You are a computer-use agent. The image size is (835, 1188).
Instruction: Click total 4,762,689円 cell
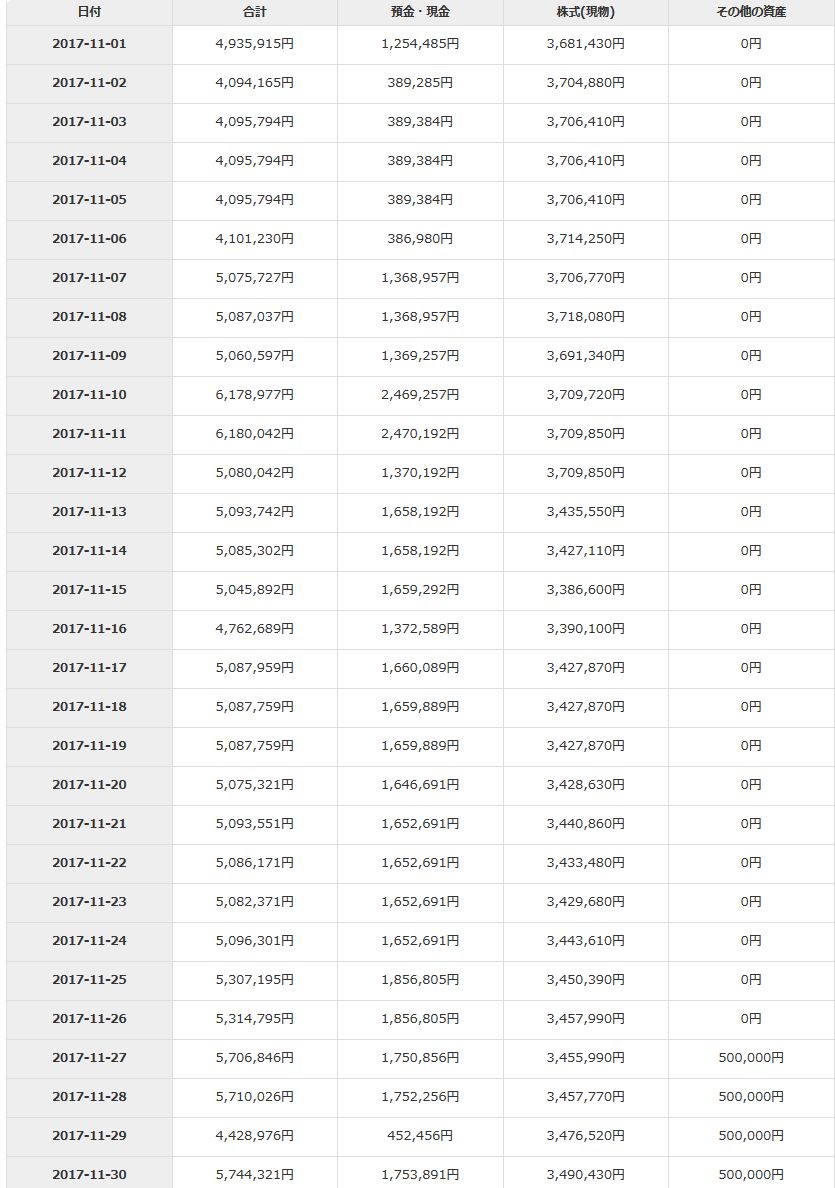[255, 629]
